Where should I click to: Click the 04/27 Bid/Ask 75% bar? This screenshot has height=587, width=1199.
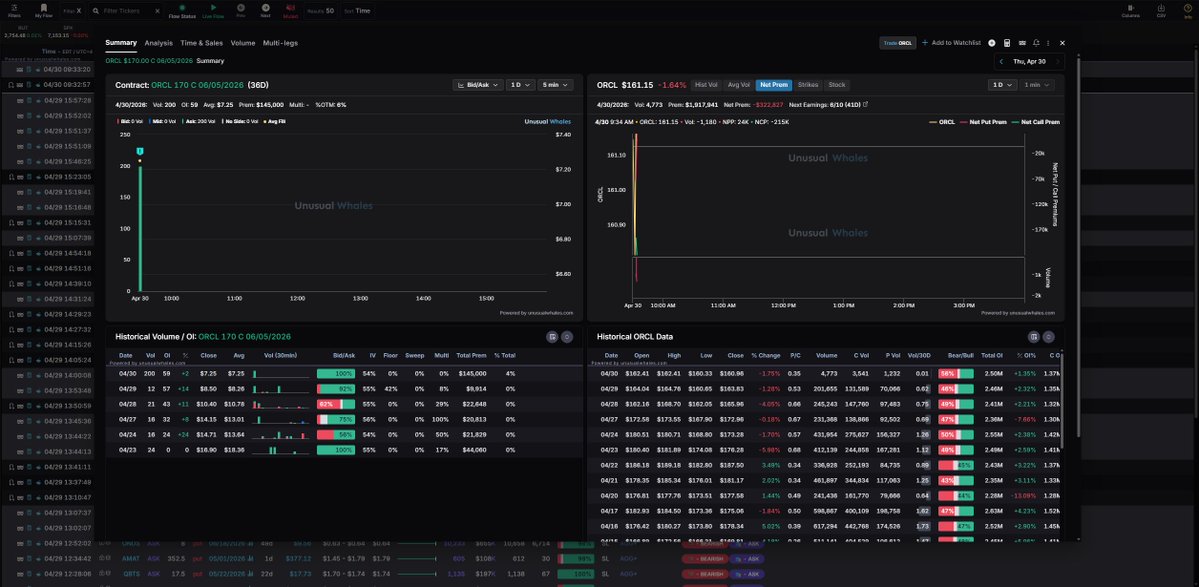[x=336, y=419]
